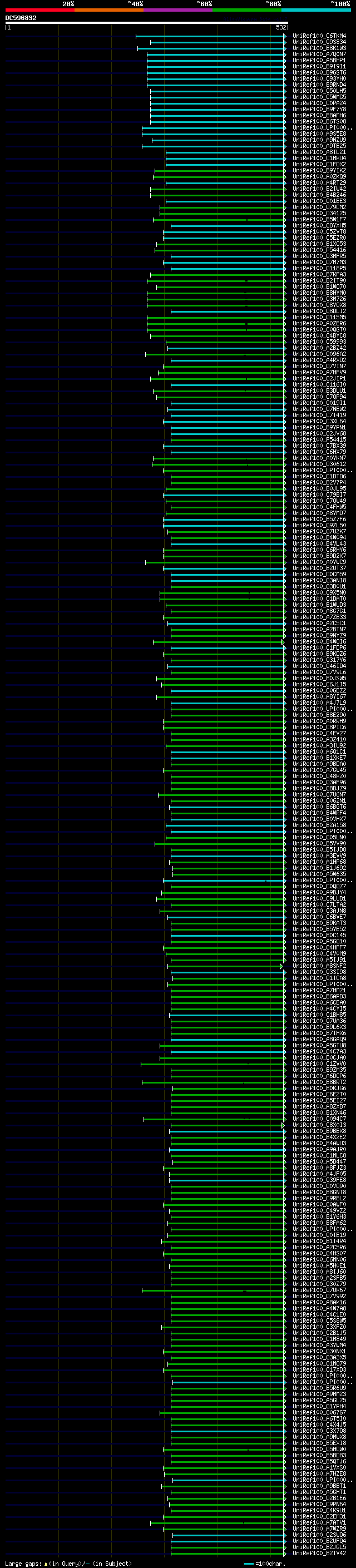
Task: Click the green alignment bar of UniRef100_B4B246
Action: 218,195
